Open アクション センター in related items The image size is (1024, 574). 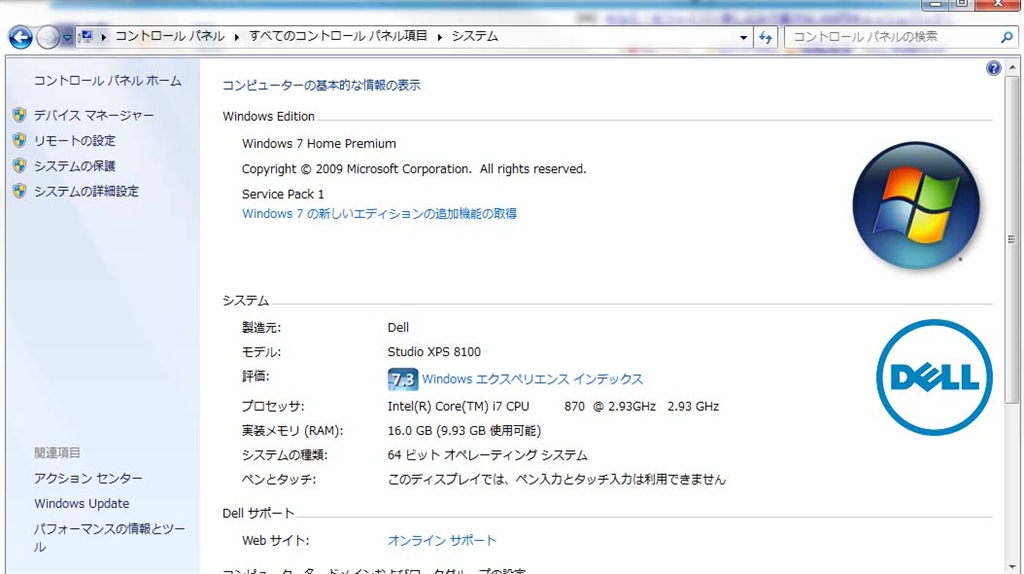(88, 479)
